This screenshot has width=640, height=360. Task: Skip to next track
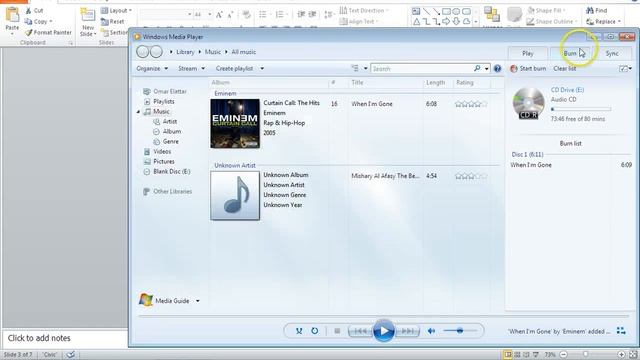click(408, 331)
